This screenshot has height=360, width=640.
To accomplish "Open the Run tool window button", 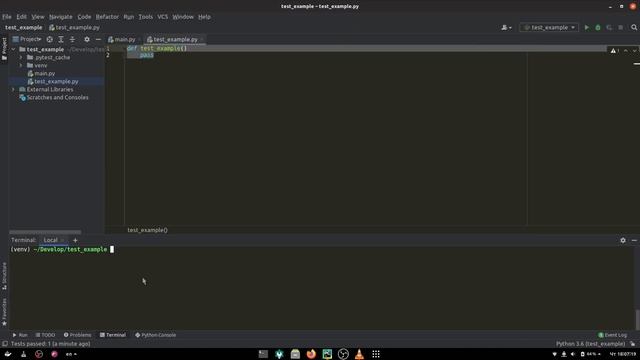I will [x=20, y=335].
